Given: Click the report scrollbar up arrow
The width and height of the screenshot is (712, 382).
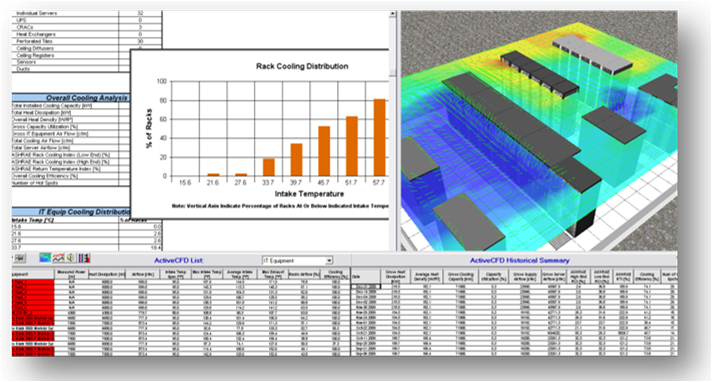Looking at the screenshot, I should 392,15.
